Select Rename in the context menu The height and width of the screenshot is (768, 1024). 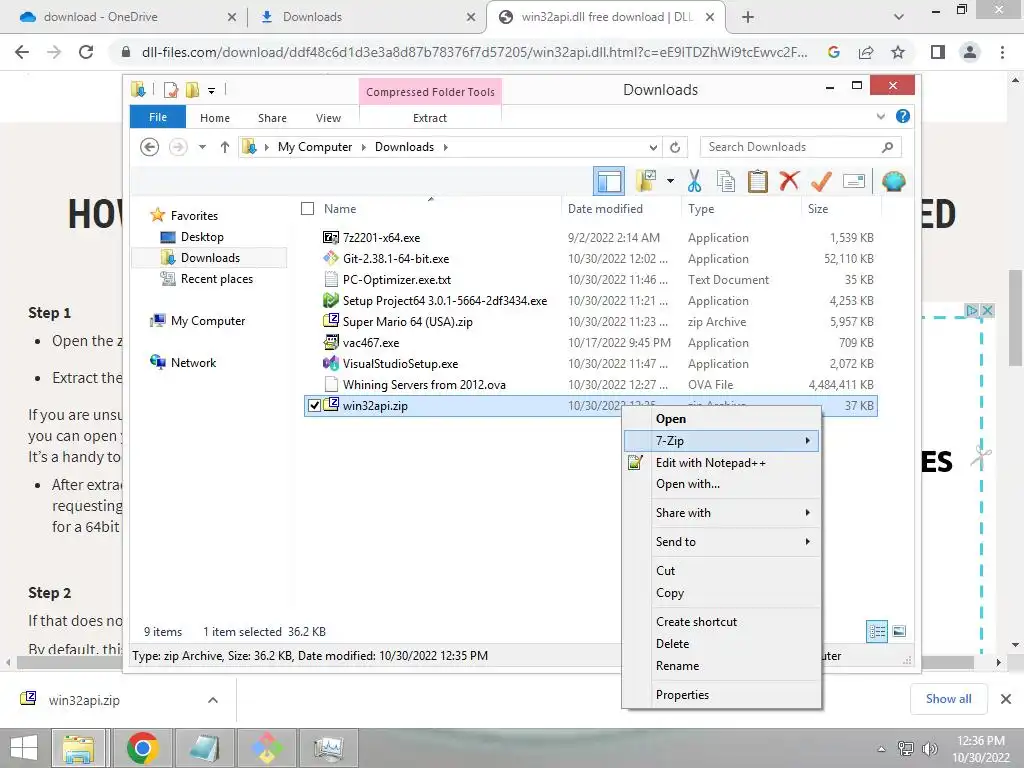722,665
